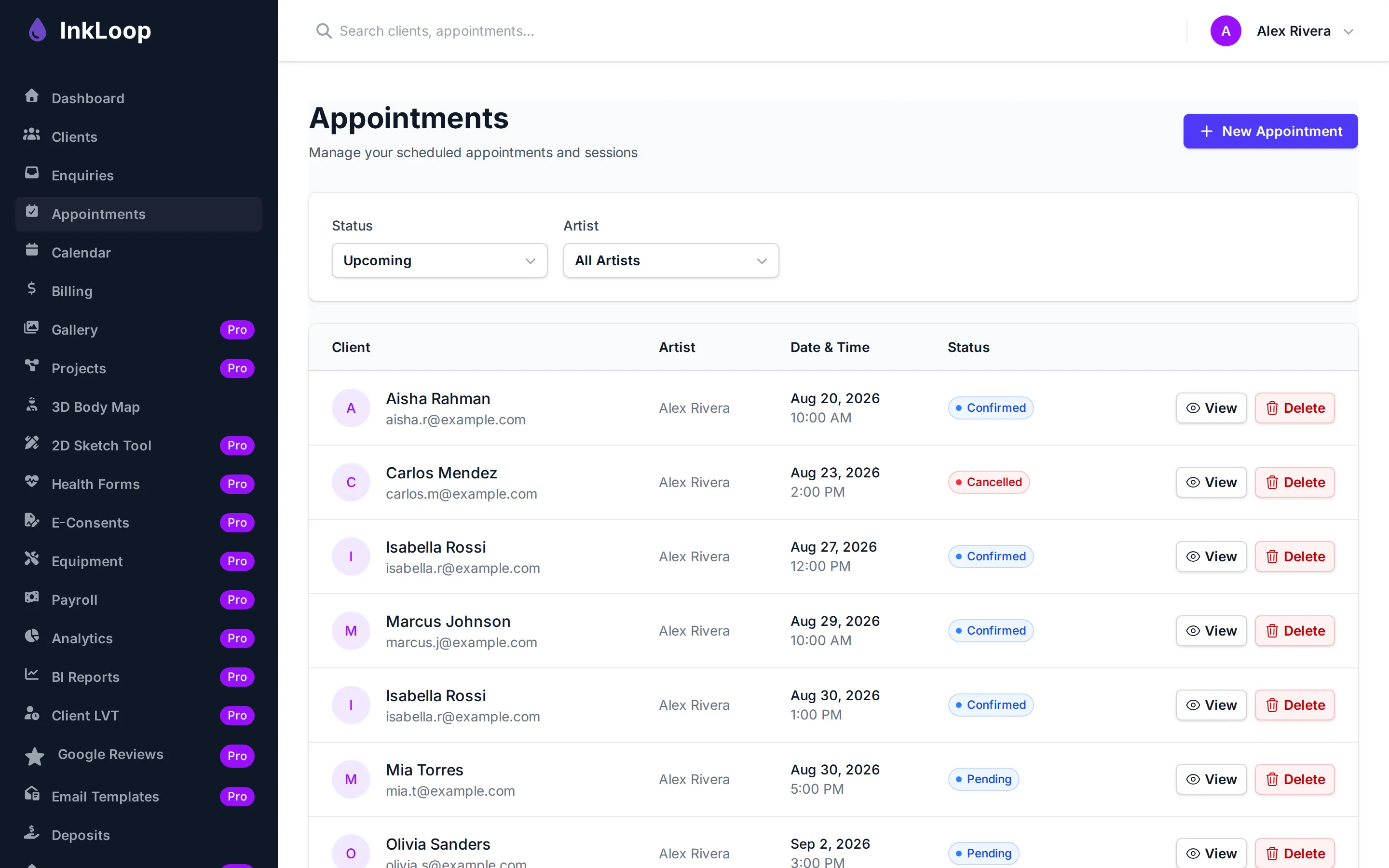This screenshot has height=868, width=1389.
Task: Click the Pro badge beside Gallery
Action: click(x=237, y=329)
